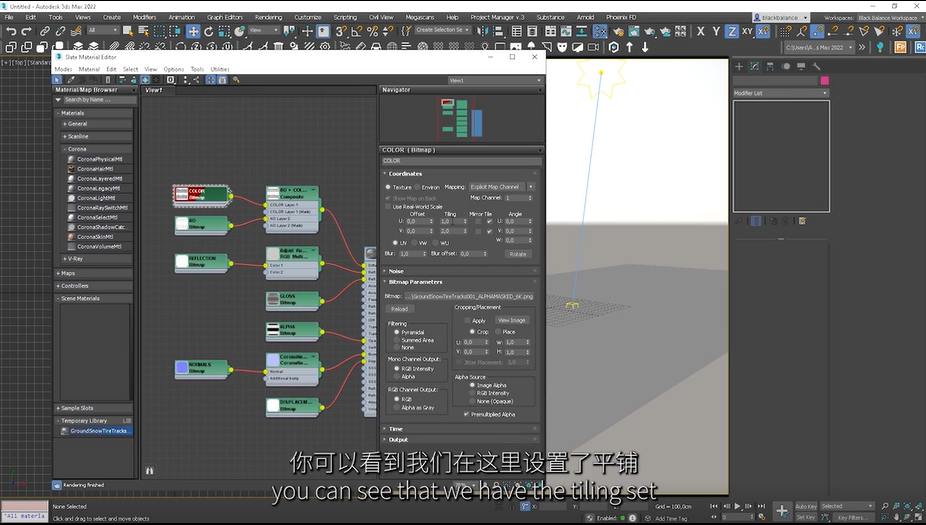Toggle Angle Snap in main toolbar

coord(357,31)
